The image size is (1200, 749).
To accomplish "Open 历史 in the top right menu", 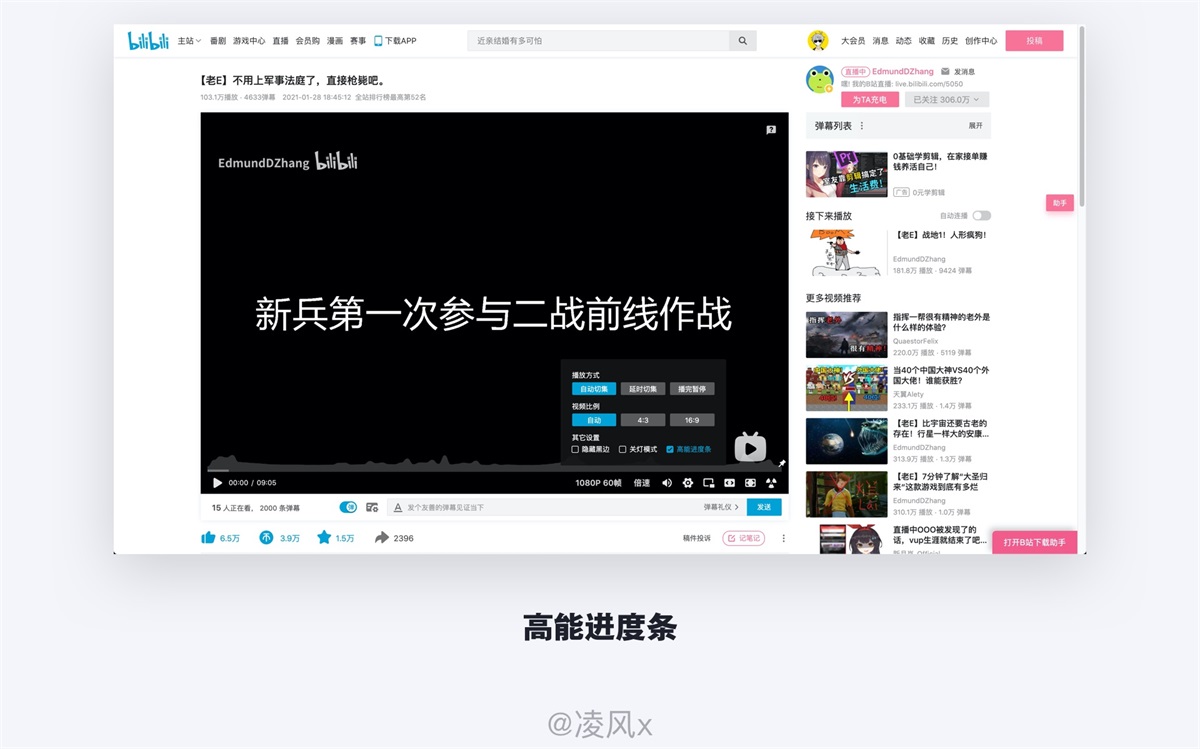I will 950,41.
